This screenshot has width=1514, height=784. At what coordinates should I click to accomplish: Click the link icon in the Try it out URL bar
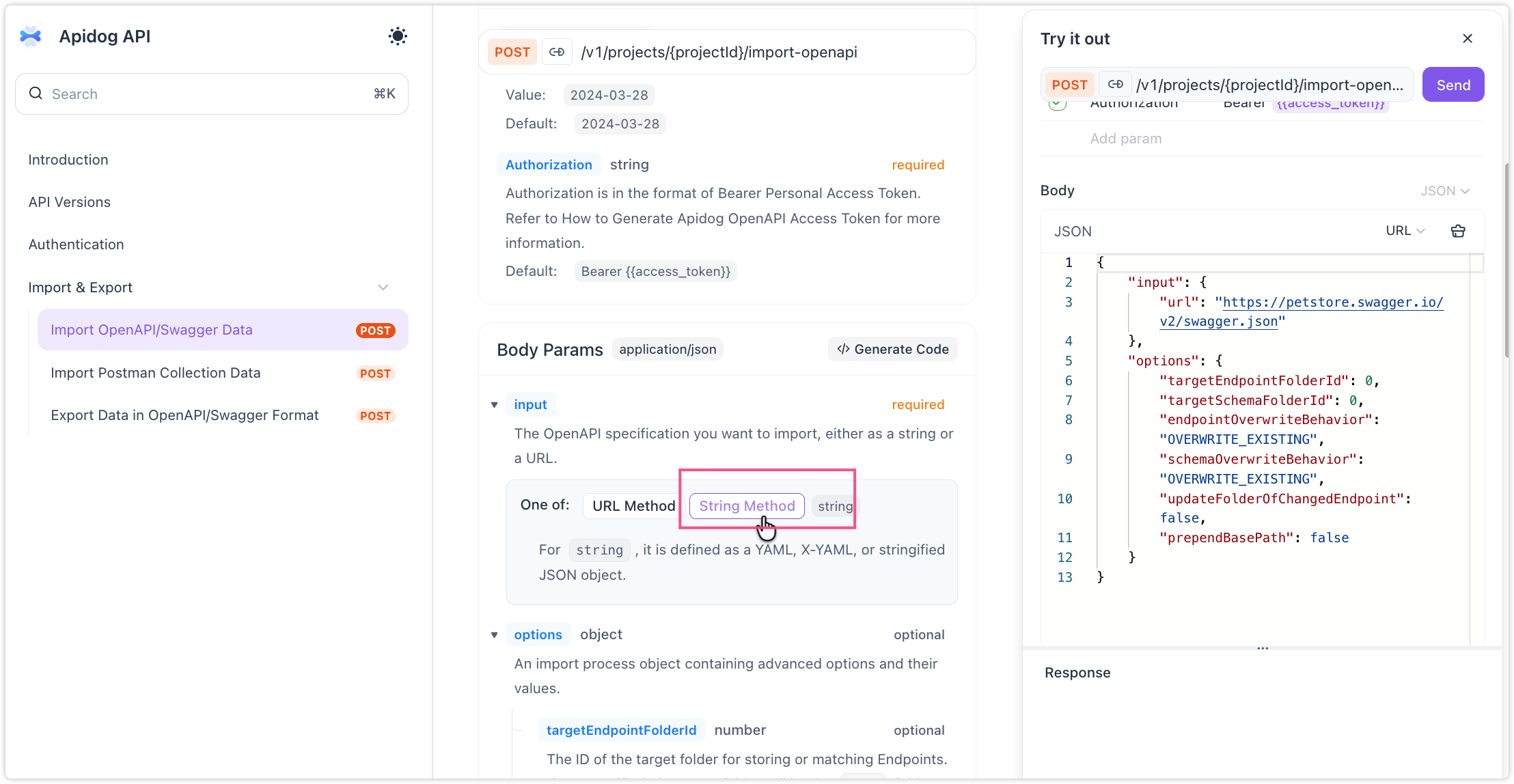[x=1116, y=85]
